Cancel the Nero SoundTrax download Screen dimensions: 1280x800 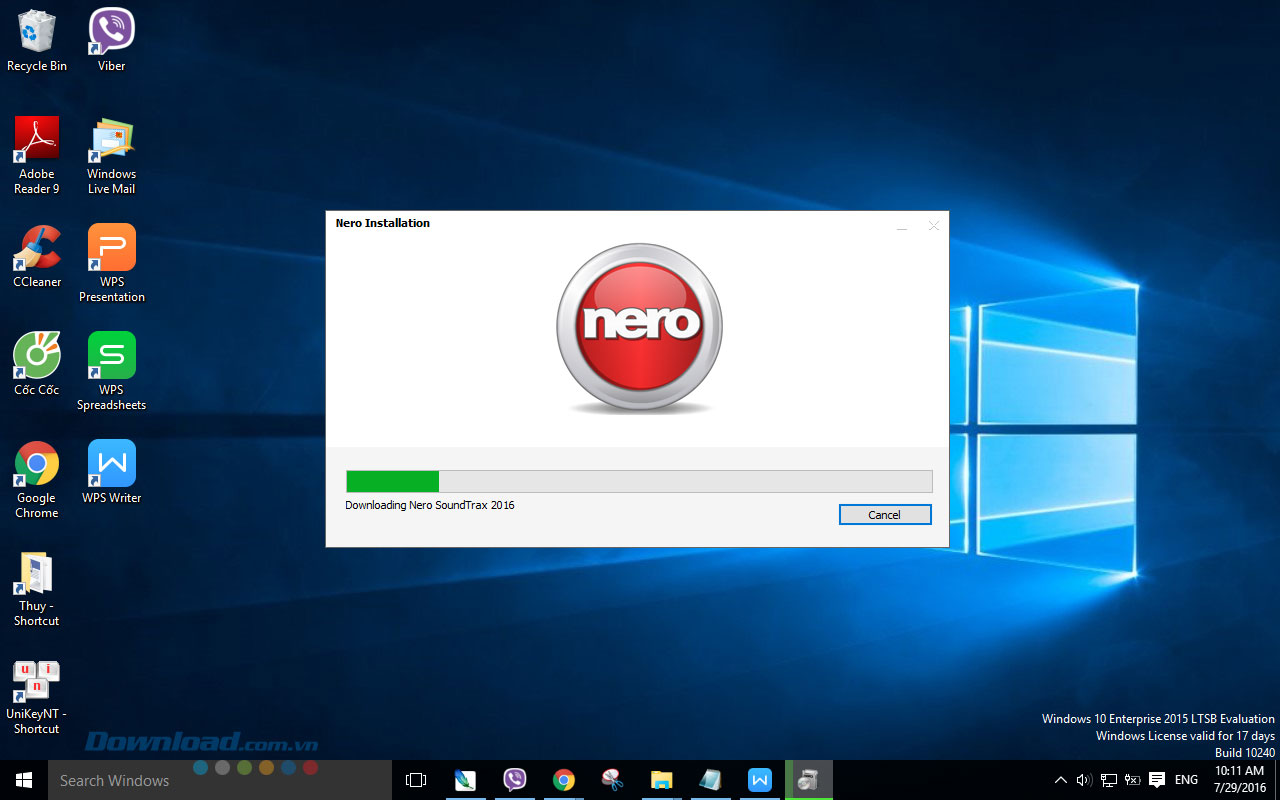coord(885,515)
